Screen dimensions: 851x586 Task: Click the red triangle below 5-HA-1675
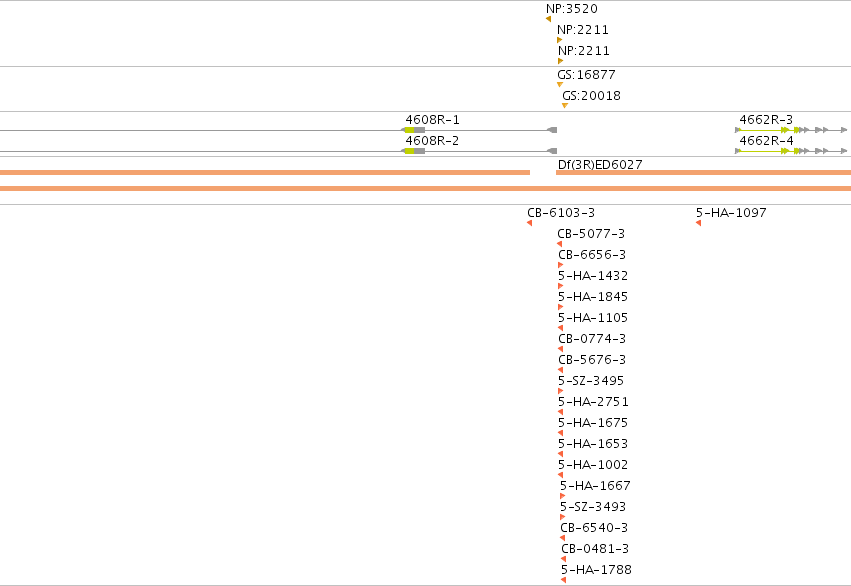click(561, 434)
